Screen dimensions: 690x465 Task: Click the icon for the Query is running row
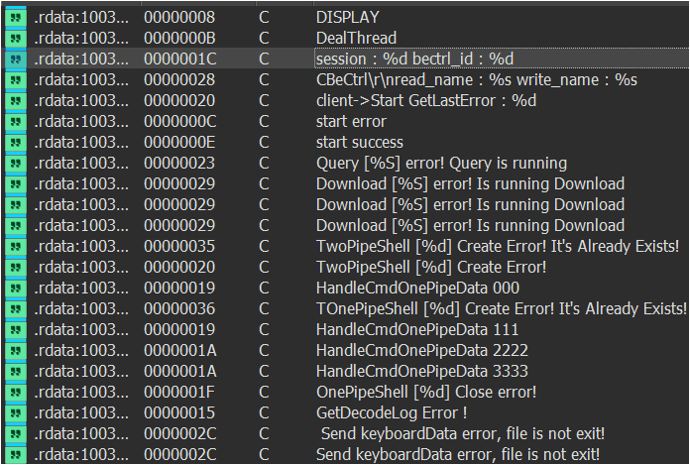point(16,163)
